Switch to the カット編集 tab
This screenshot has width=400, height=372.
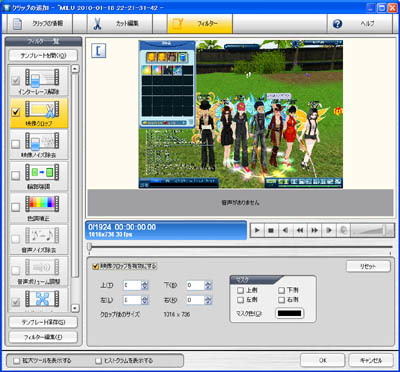point(119,24)
